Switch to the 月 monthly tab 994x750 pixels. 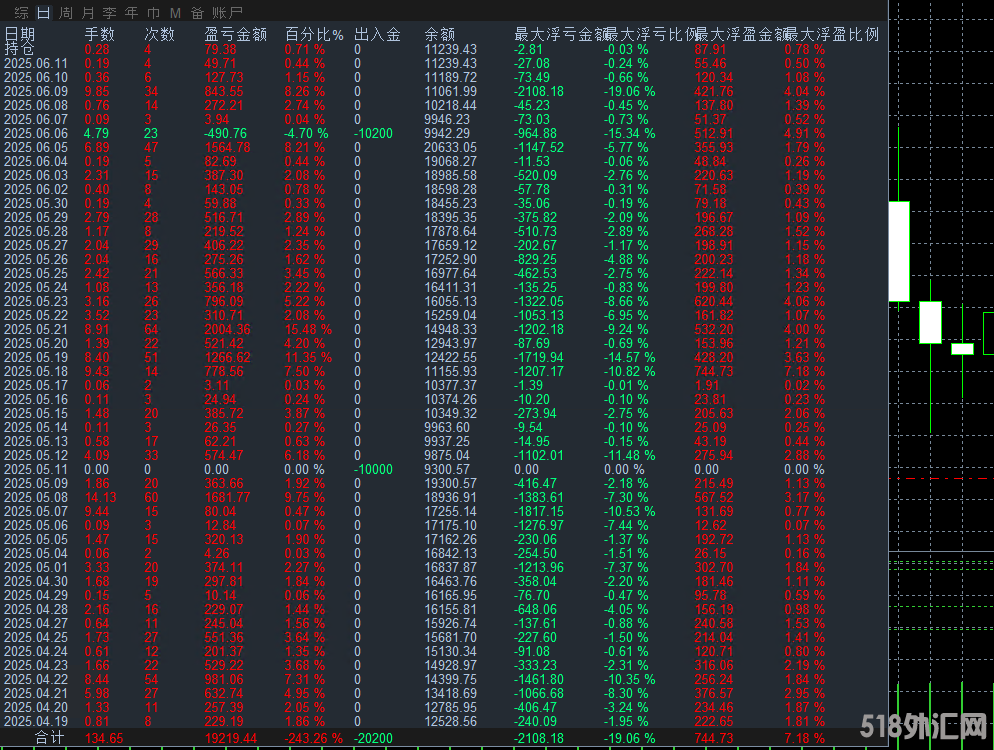coord(88,13)
